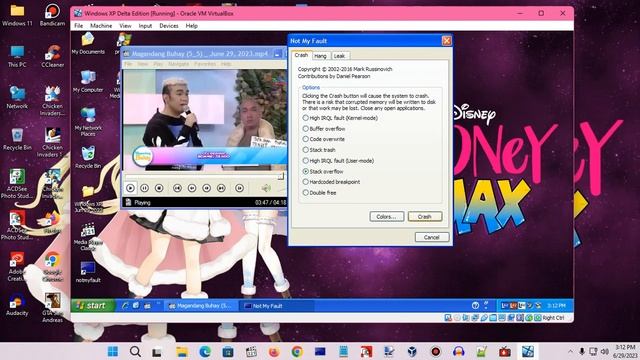Close the Not My Fault dialog

click(x=447, y=41)
